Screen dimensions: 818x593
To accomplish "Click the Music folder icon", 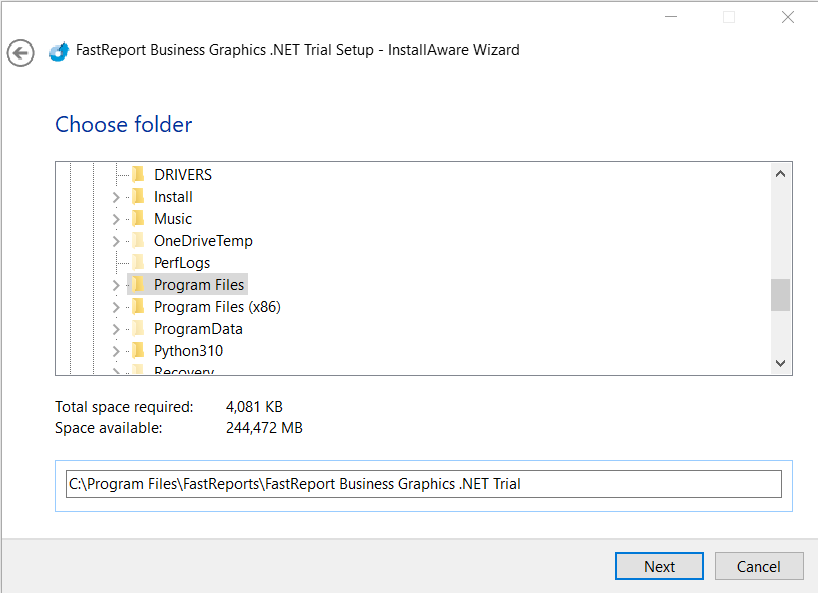I will pyautogui.click(x=138, y=218).
